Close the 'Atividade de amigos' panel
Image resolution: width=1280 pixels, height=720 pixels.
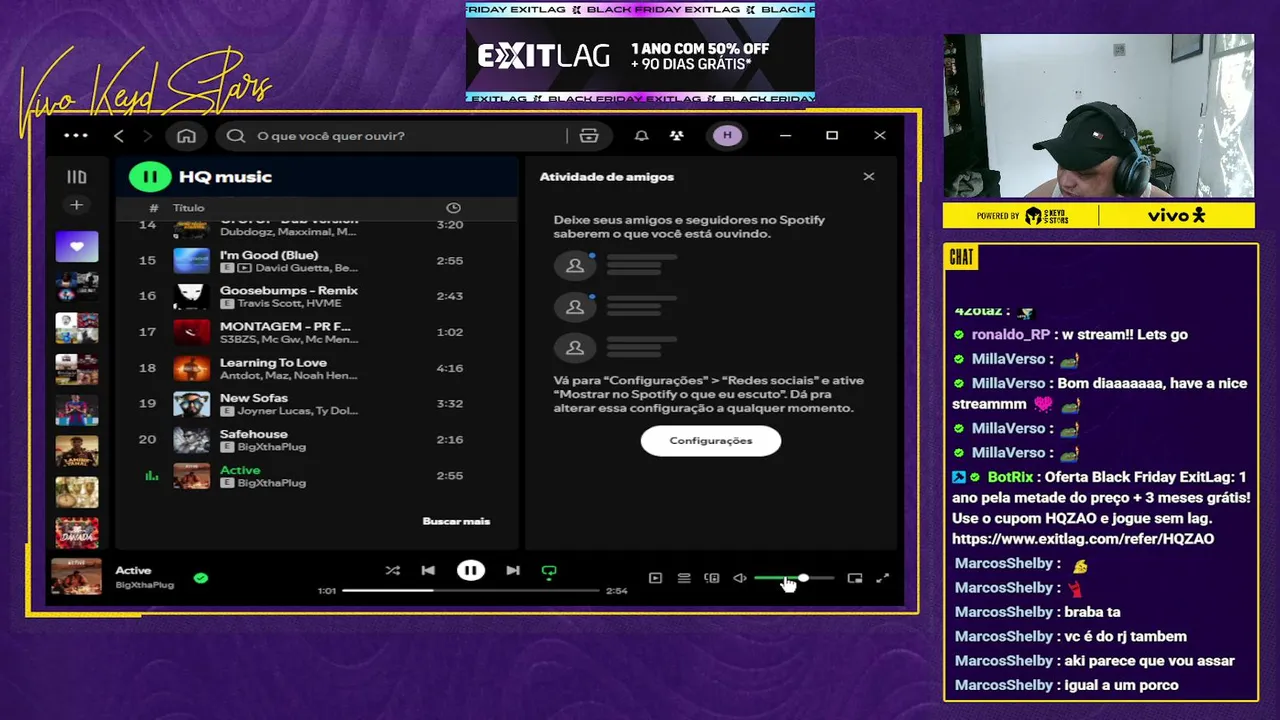click(x=868, y=177)
